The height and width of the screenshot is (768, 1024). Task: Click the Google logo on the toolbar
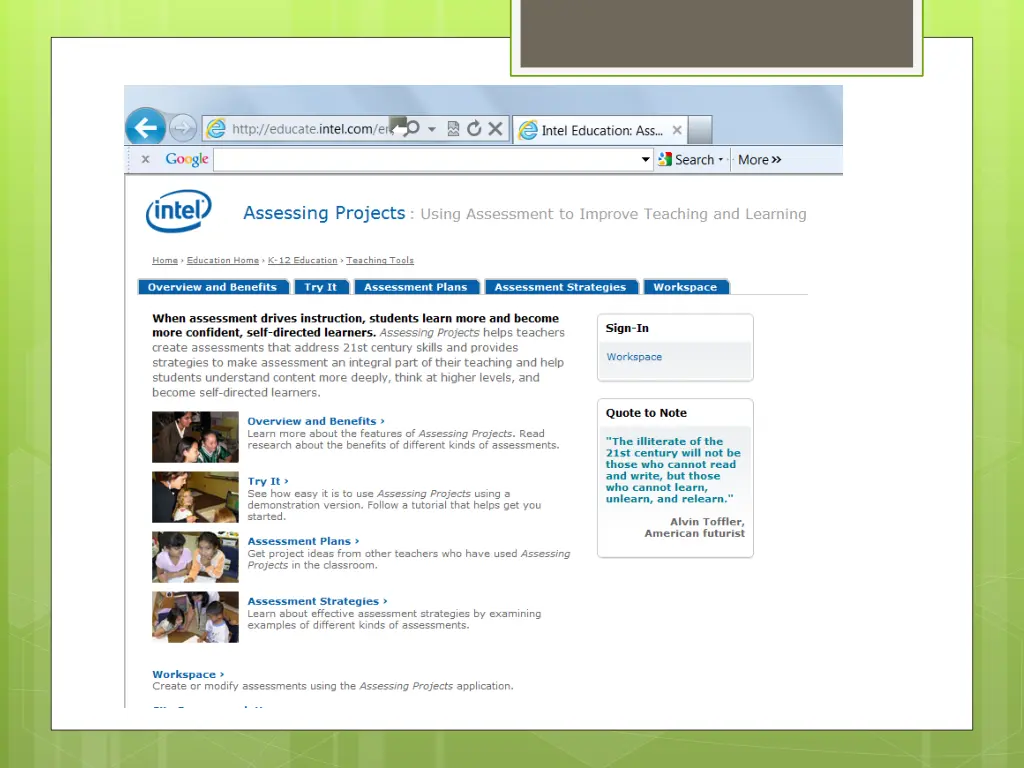187,159
